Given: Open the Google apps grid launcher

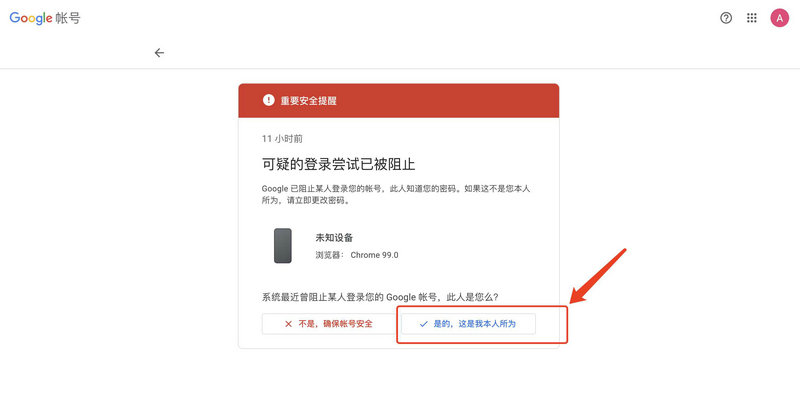Looking at the screenshot, I should 752,18.
